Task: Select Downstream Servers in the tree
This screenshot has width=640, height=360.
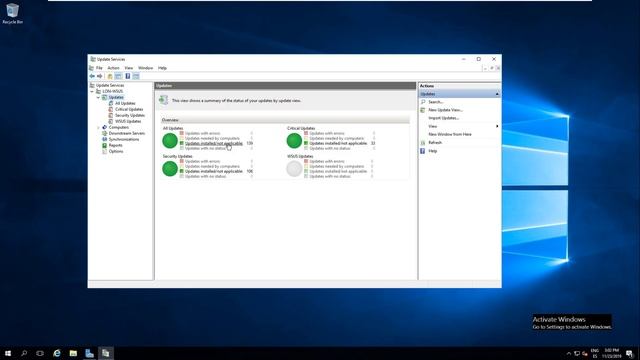Action: 127,133
